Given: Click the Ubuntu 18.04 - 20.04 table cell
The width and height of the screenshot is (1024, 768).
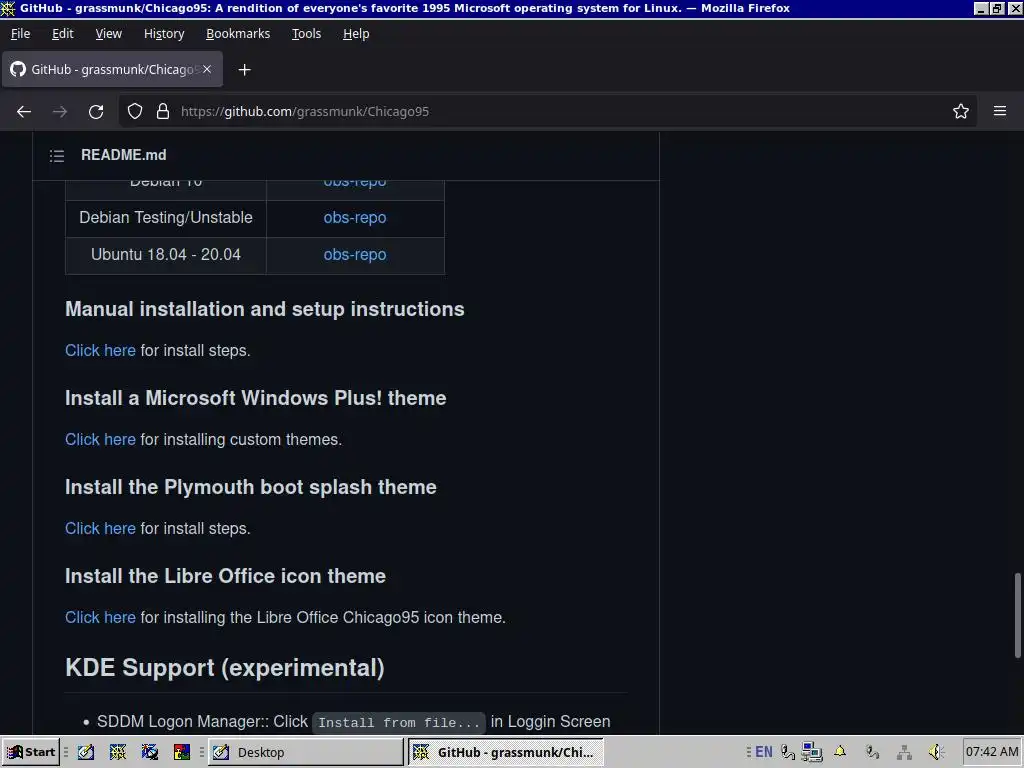Looking at the screenshot, I should click(166, 255).
